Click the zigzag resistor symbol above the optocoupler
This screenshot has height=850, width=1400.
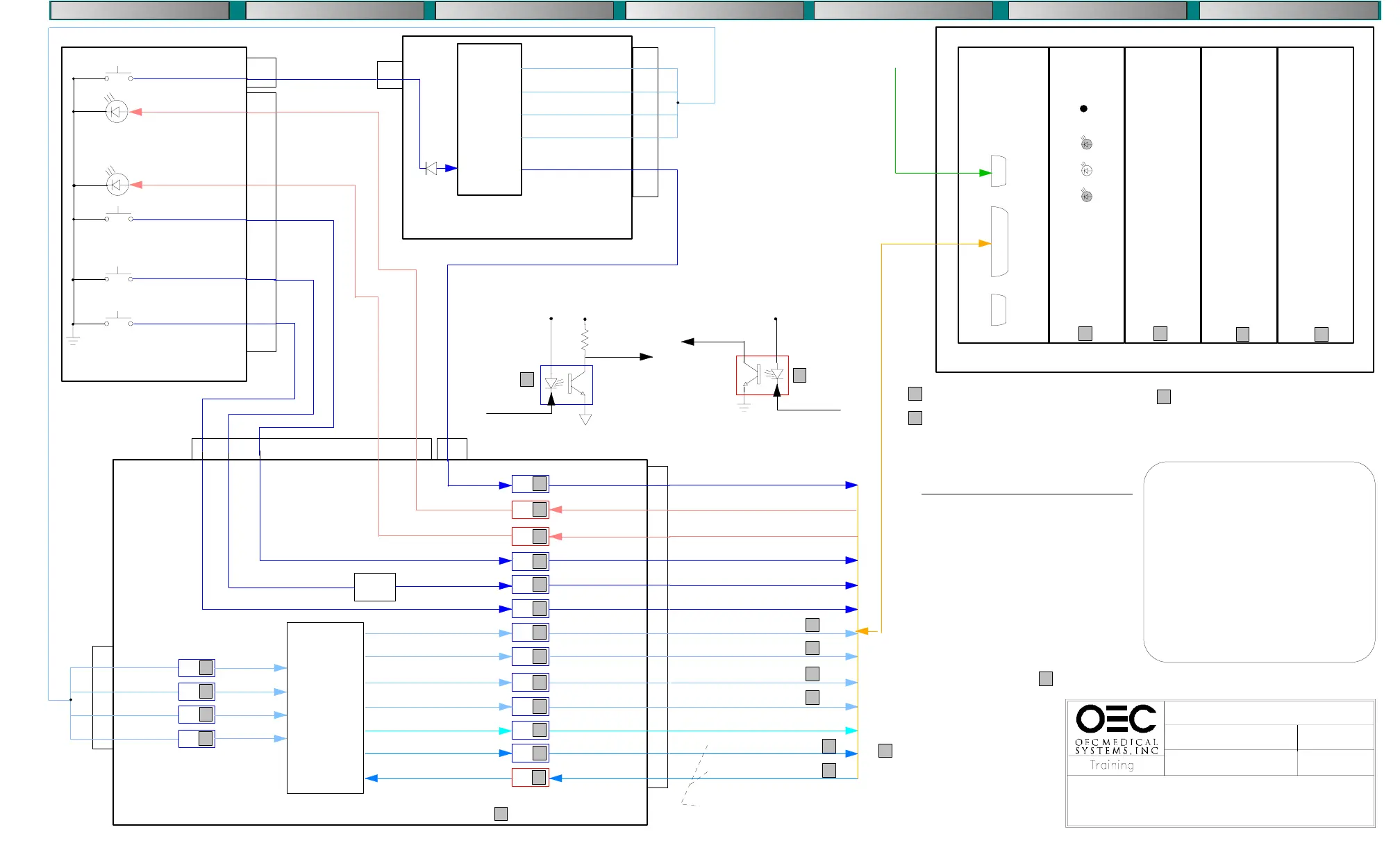coord(585,340)
